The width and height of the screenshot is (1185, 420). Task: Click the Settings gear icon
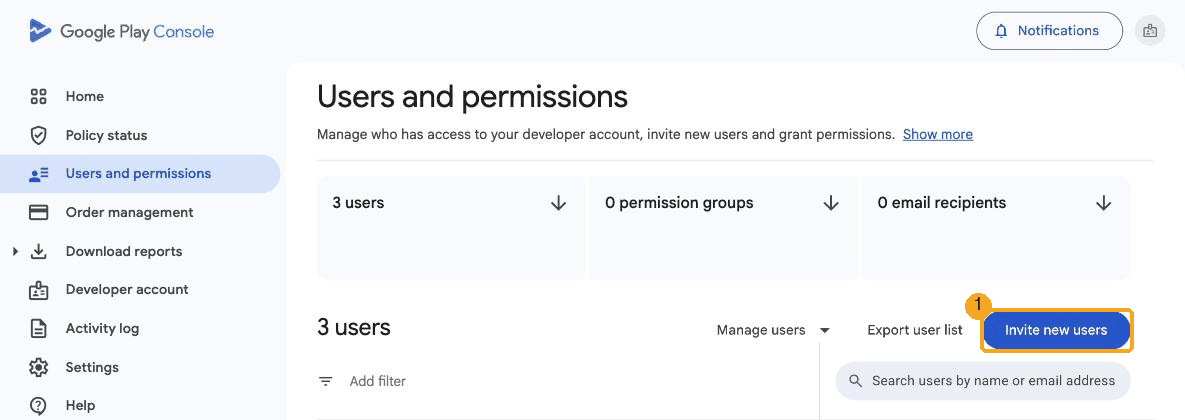click(38, 367)
